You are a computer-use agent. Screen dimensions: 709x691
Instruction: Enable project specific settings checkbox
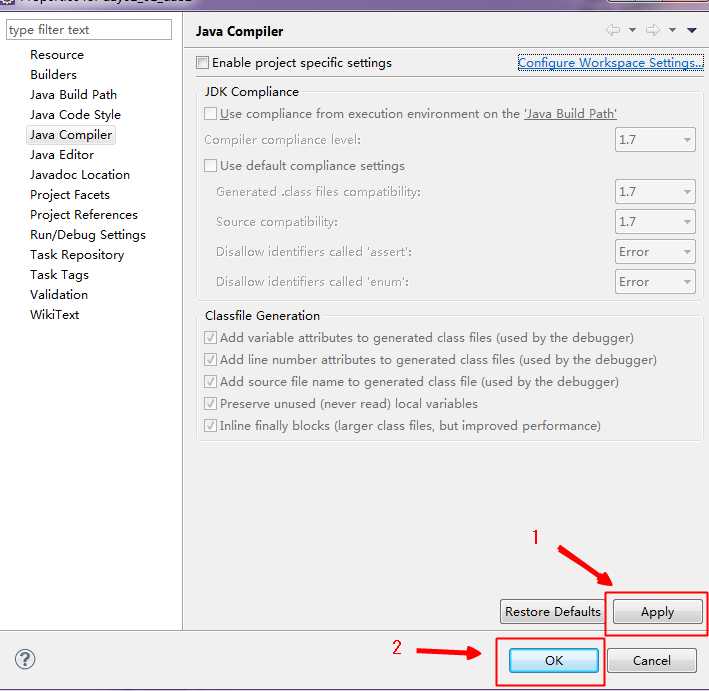203,62
